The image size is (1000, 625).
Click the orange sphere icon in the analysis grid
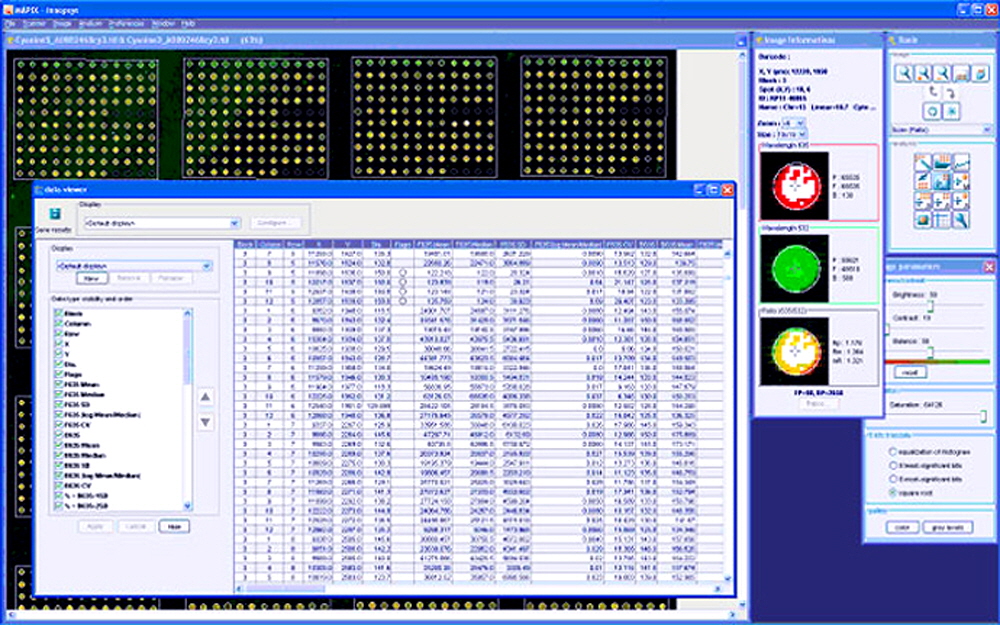pos(923,221)
